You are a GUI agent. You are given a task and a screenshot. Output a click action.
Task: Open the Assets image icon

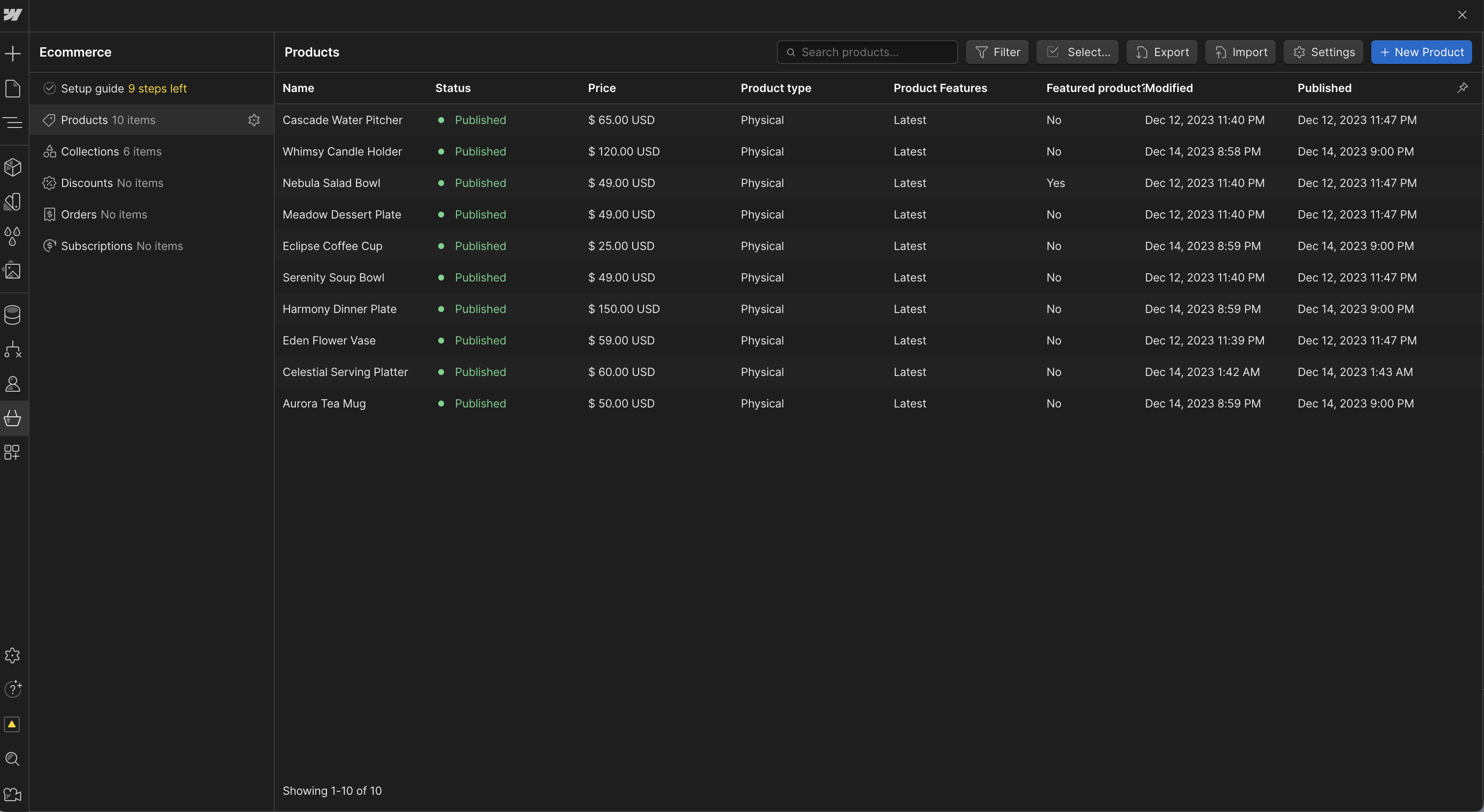[x=13, y=270]
